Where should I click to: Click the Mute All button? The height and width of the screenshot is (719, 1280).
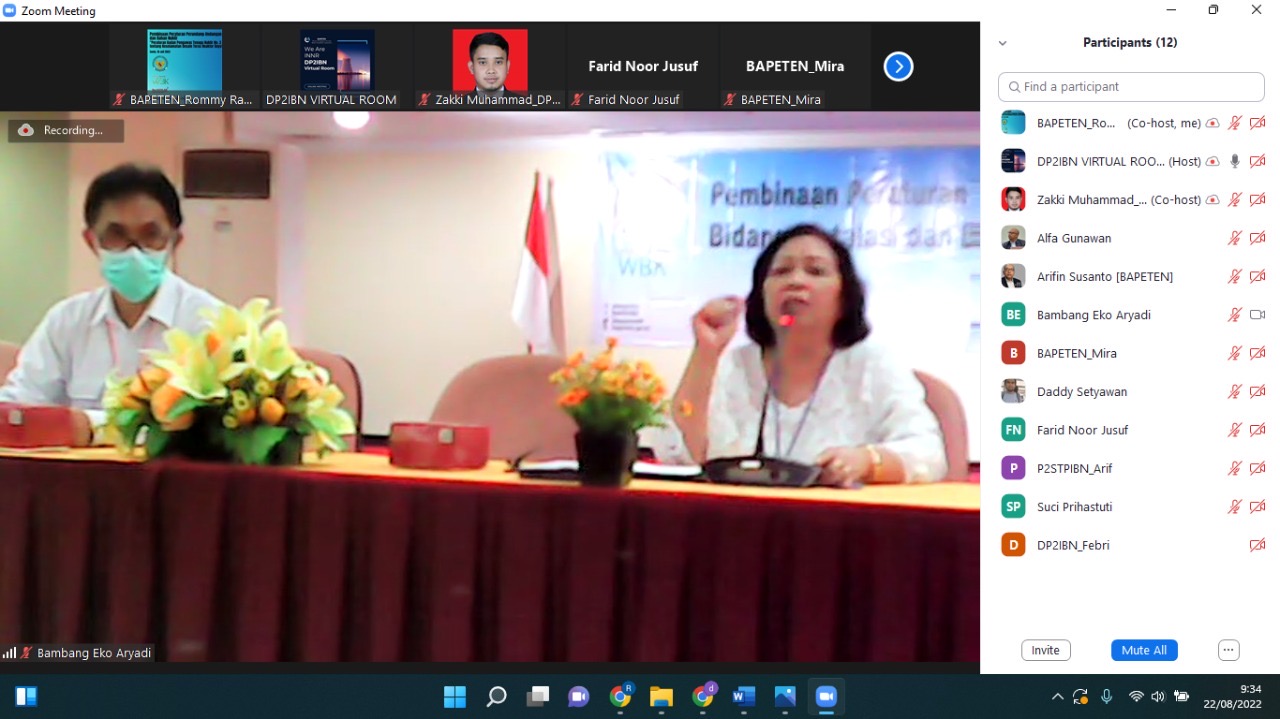coord(1144,650)
